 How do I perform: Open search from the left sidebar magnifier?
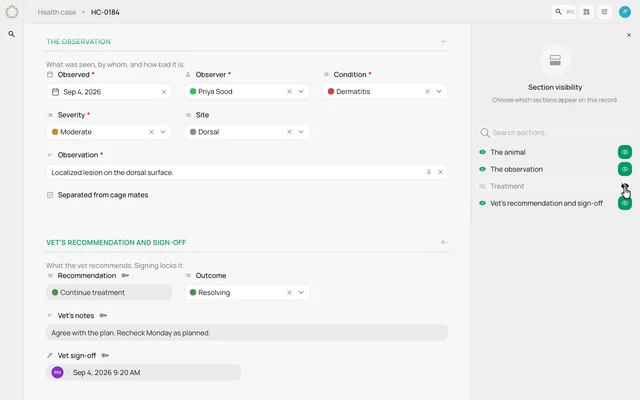tap(12, 34)
